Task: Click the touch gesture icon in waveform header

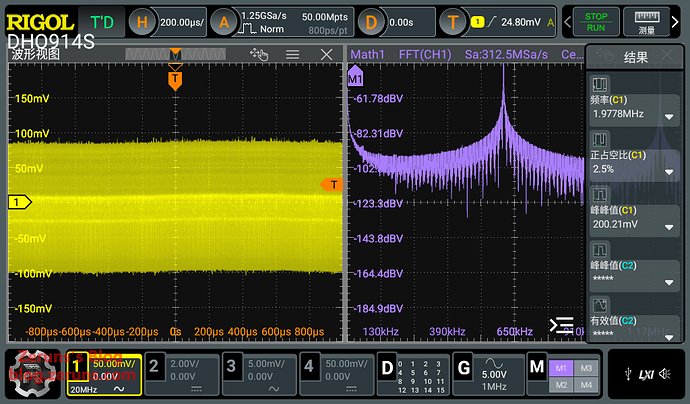Action: pyautogui.click(x=262, y=55)
